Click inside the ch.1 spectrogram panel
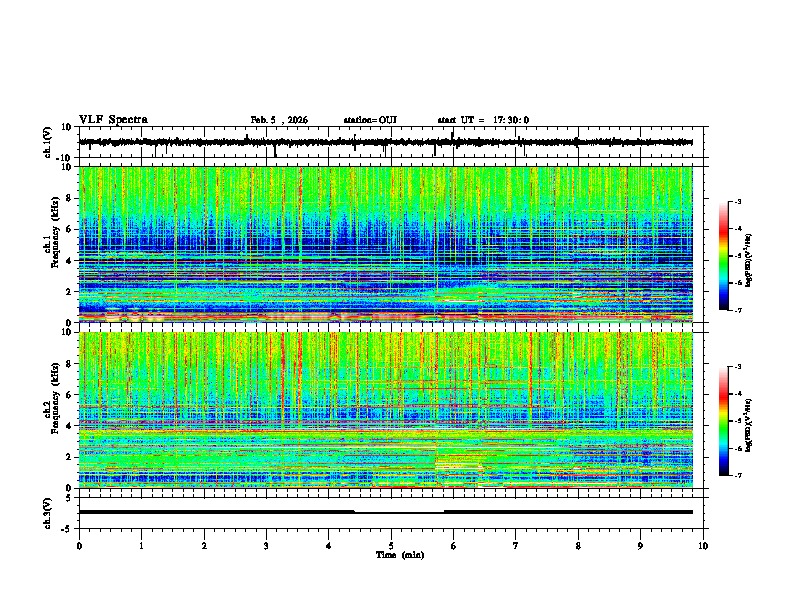The image size is (792, 612). pos(385,244)
